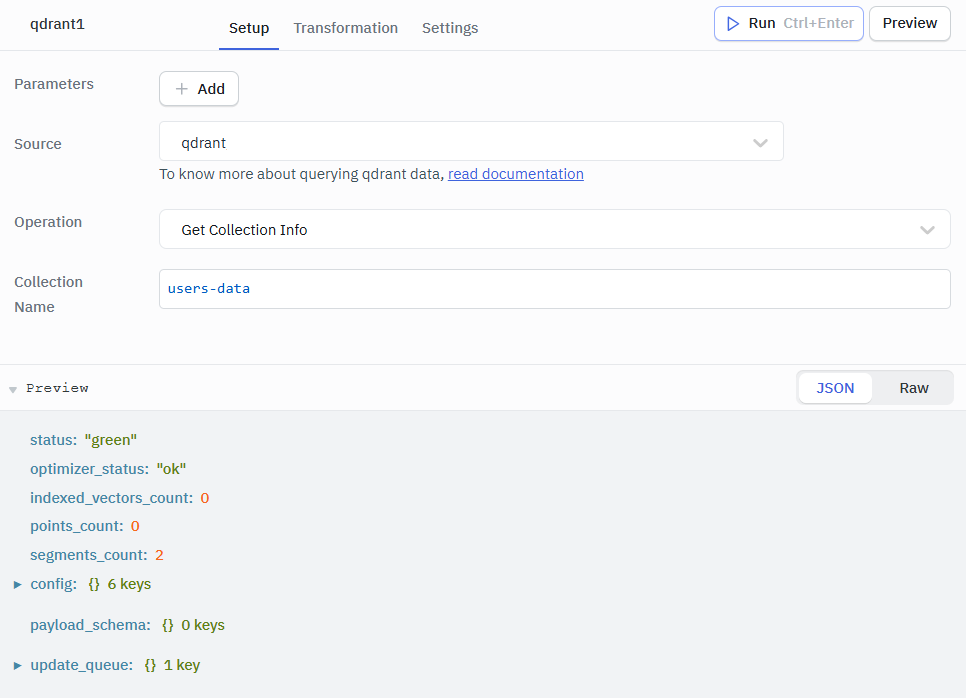Click the qdrant1 query name

coord(57,24)
